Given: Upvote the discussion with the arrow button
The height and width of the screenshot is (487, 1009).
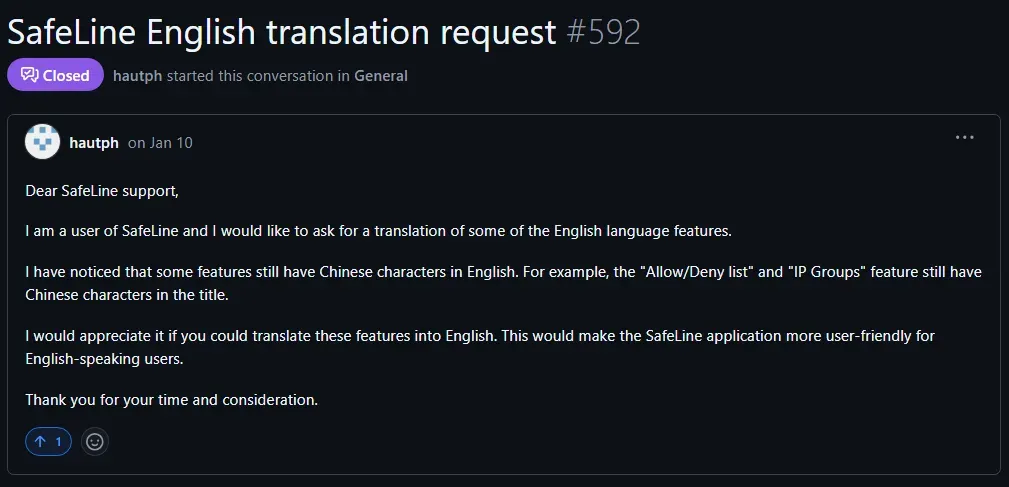Looking at the screenshot, I should (48, 442).
